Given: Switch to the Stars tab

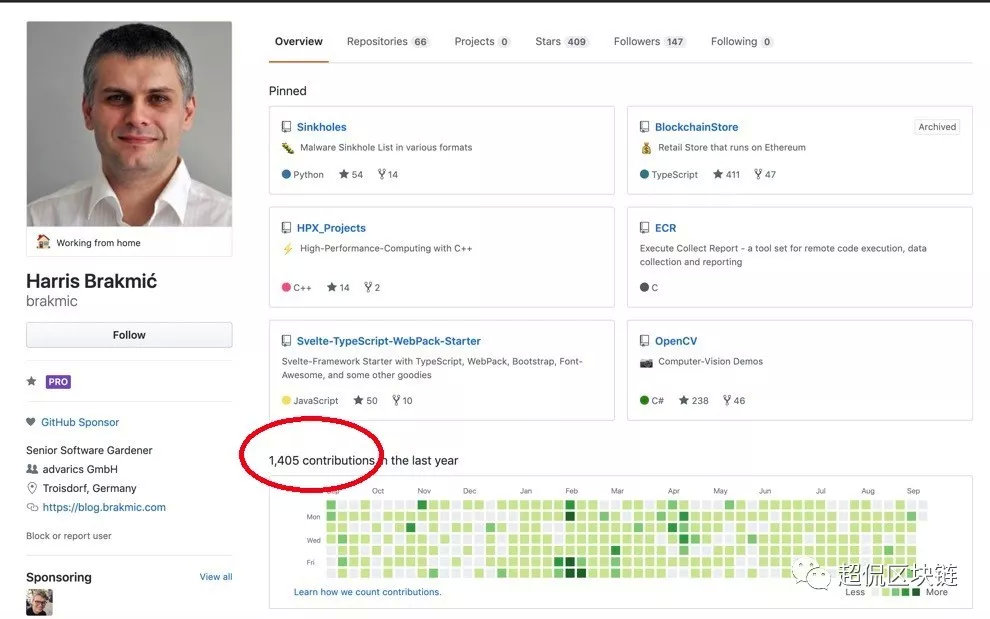Looking at the screenshot, I should (561, 42).
